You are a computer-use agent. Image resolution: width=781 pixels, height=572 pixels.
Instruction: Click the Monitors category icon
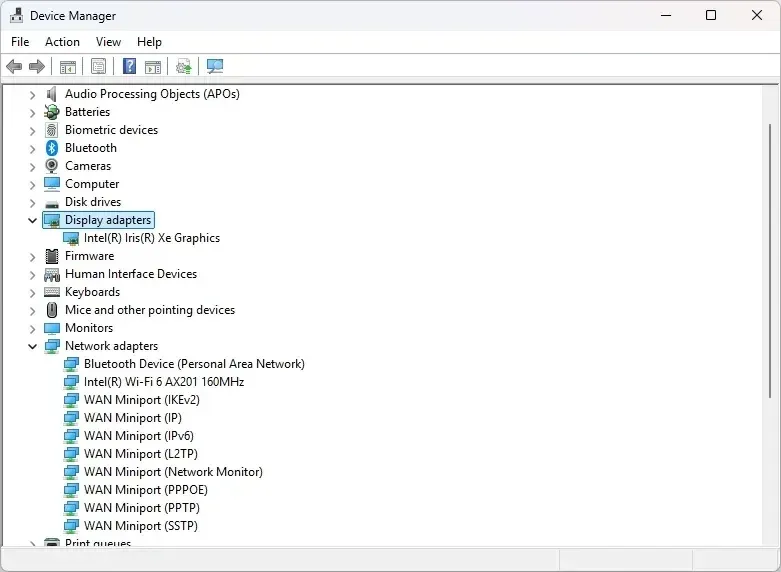52,328
